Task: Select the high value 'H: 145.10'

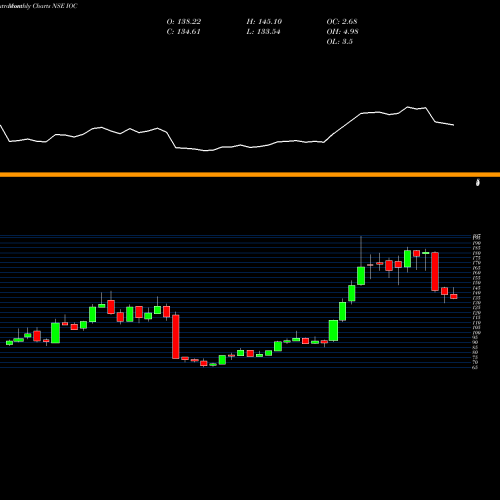Action: [x=264, y=22]
